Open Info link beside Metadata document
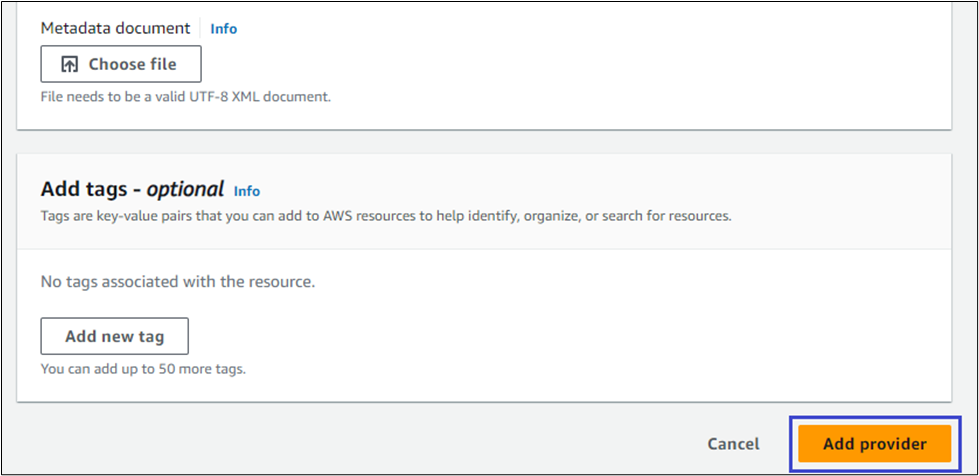979x476 pixels. pos(223,29)
